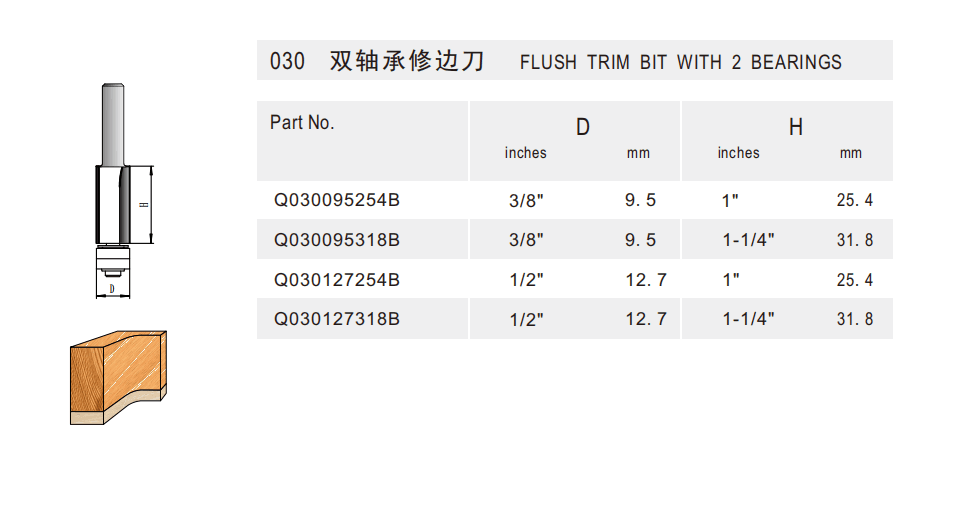Click the wood profile illustration
962x516 pixels.
(118, 377)
